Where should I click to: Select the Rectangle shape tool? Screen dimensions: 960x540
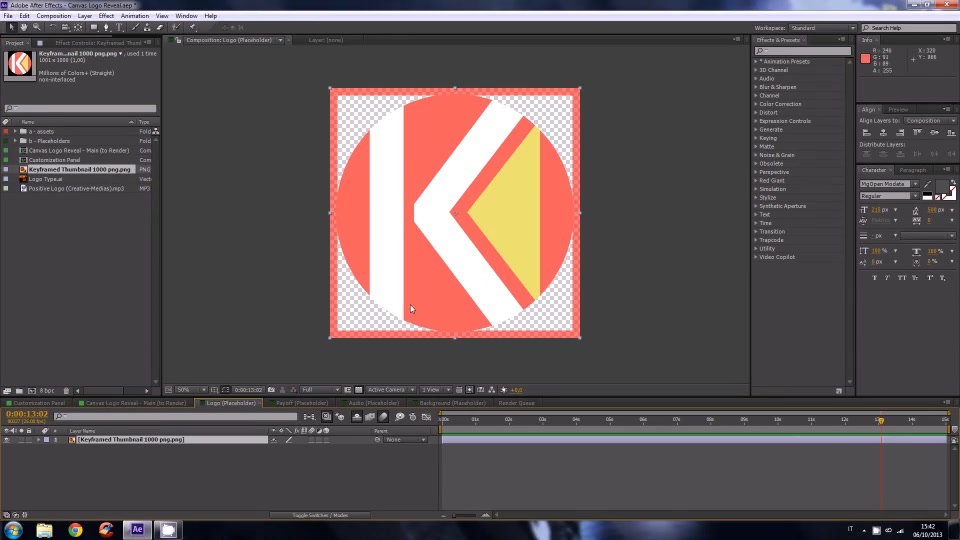(x=94, y=28)
